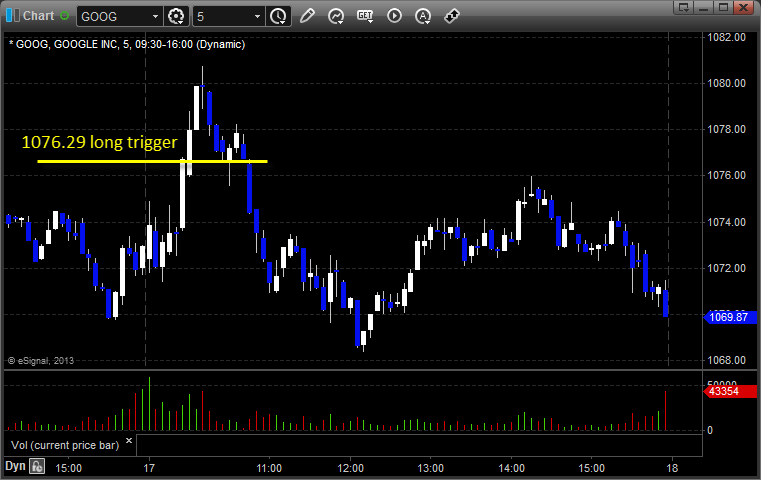Click the 1068.00 price axis label
Image resolution: width=761 pixels, height=480 pixels.
pos(727,361)
